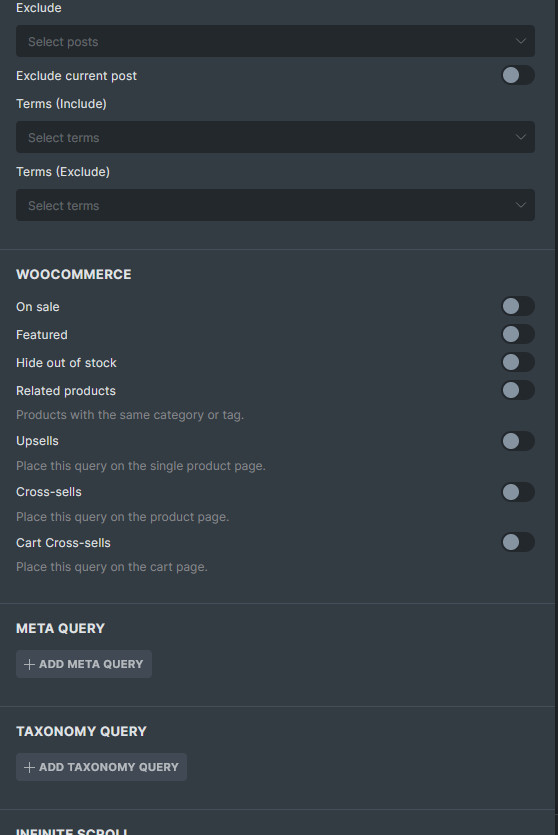The height and width of the screenshot is (835, 558).
Task: Switch on Related products toggle
Action: coord(518,390)
